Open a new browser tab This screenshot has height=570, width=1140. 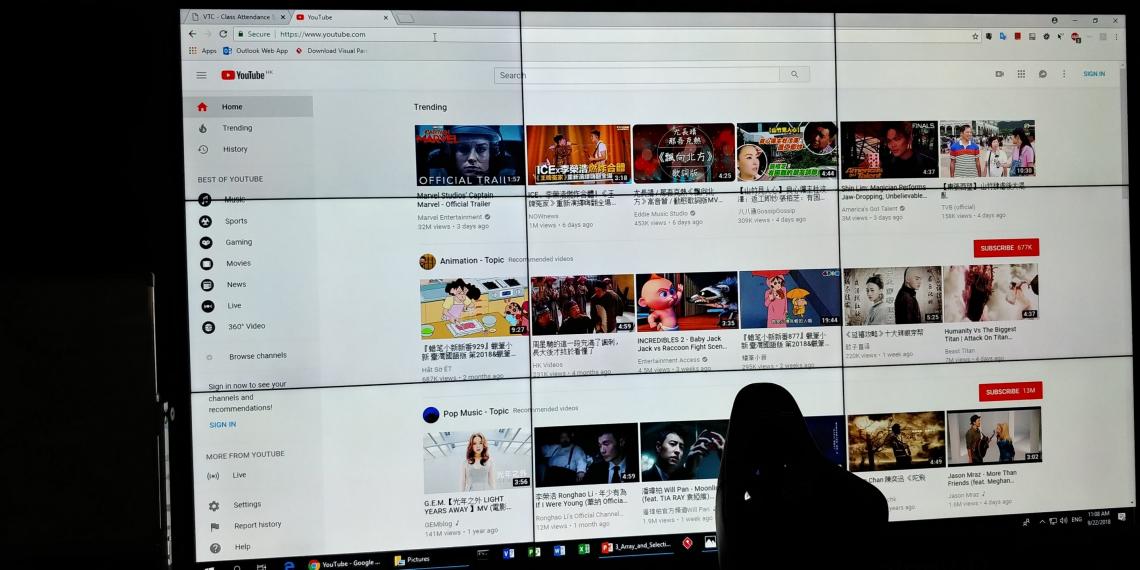pyautogui.click(x=405, y=17)
